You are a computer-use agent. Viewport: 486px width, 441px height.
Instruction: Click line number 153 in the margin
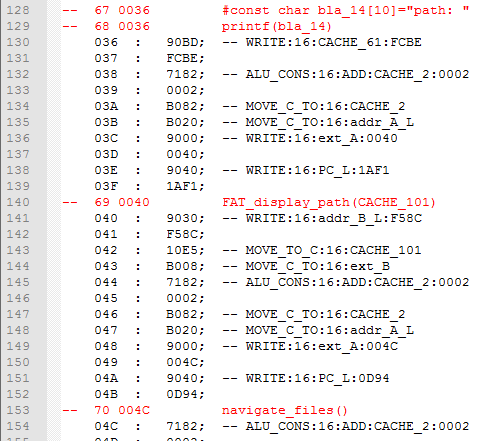pos(18,410)
